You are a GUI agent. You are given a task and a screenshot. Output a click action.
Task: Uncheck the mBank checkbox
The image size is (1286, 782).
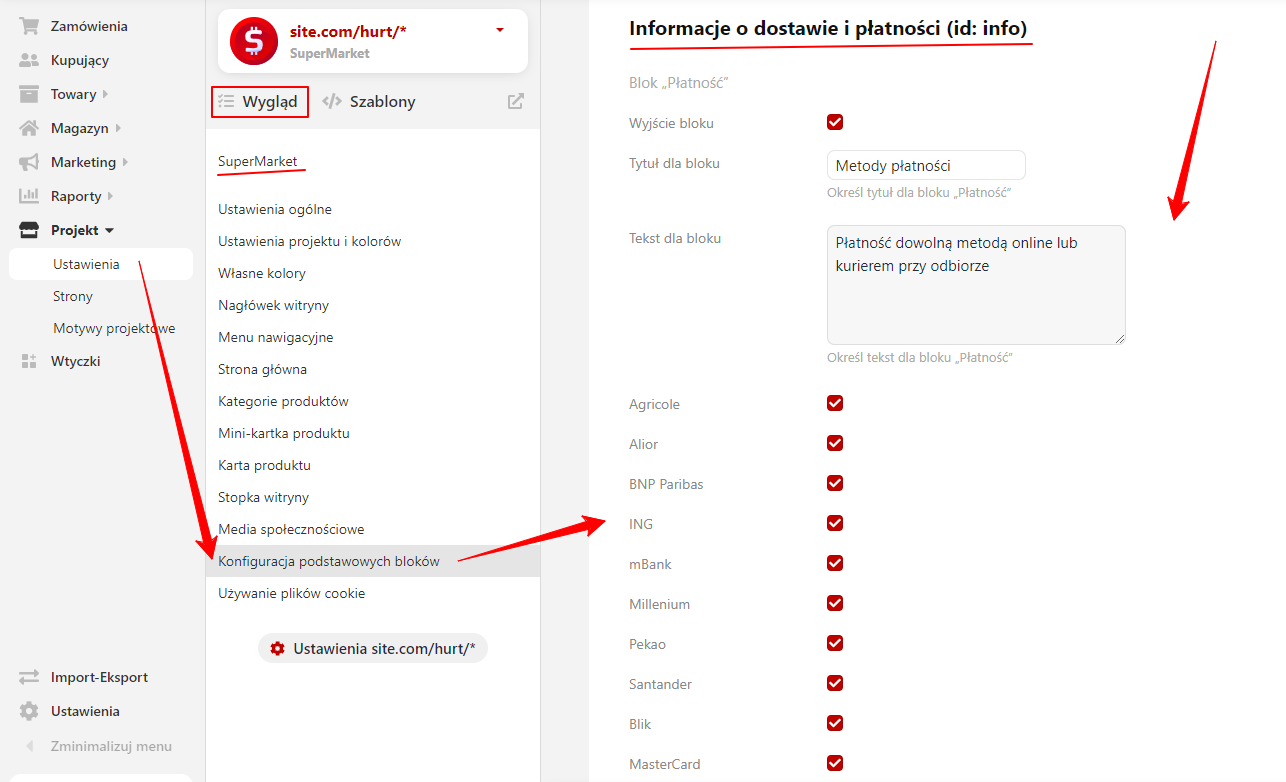coord(835,563)
